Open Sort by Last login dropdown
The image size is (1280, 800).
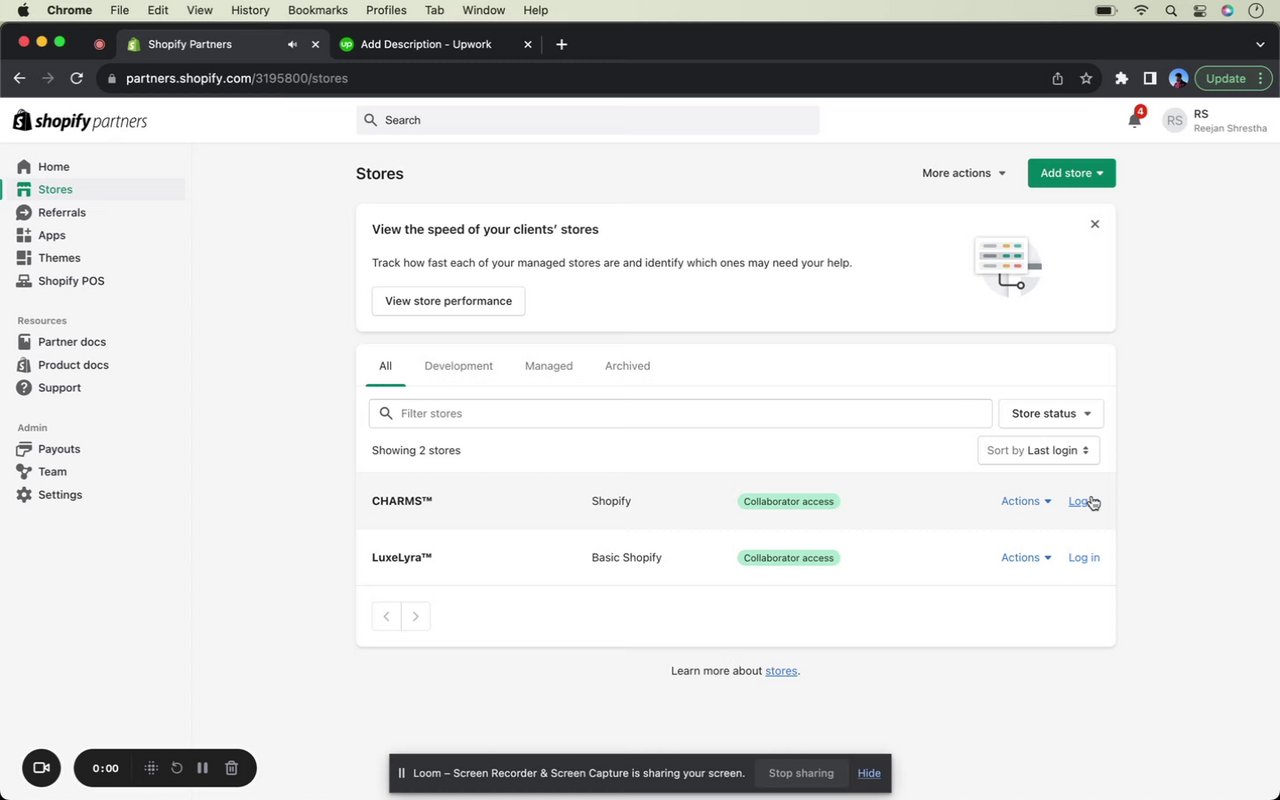coord(1038,450)
